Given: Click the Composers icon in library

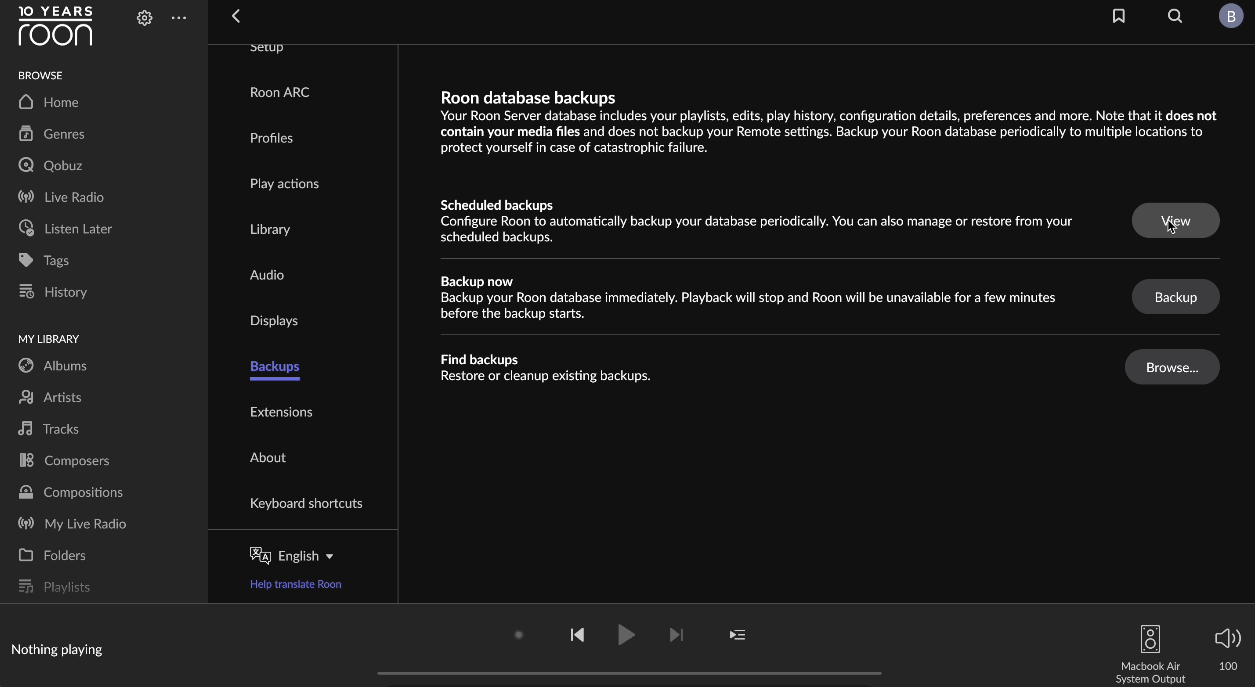Looking at the screenshot, I should click(26, 460).
